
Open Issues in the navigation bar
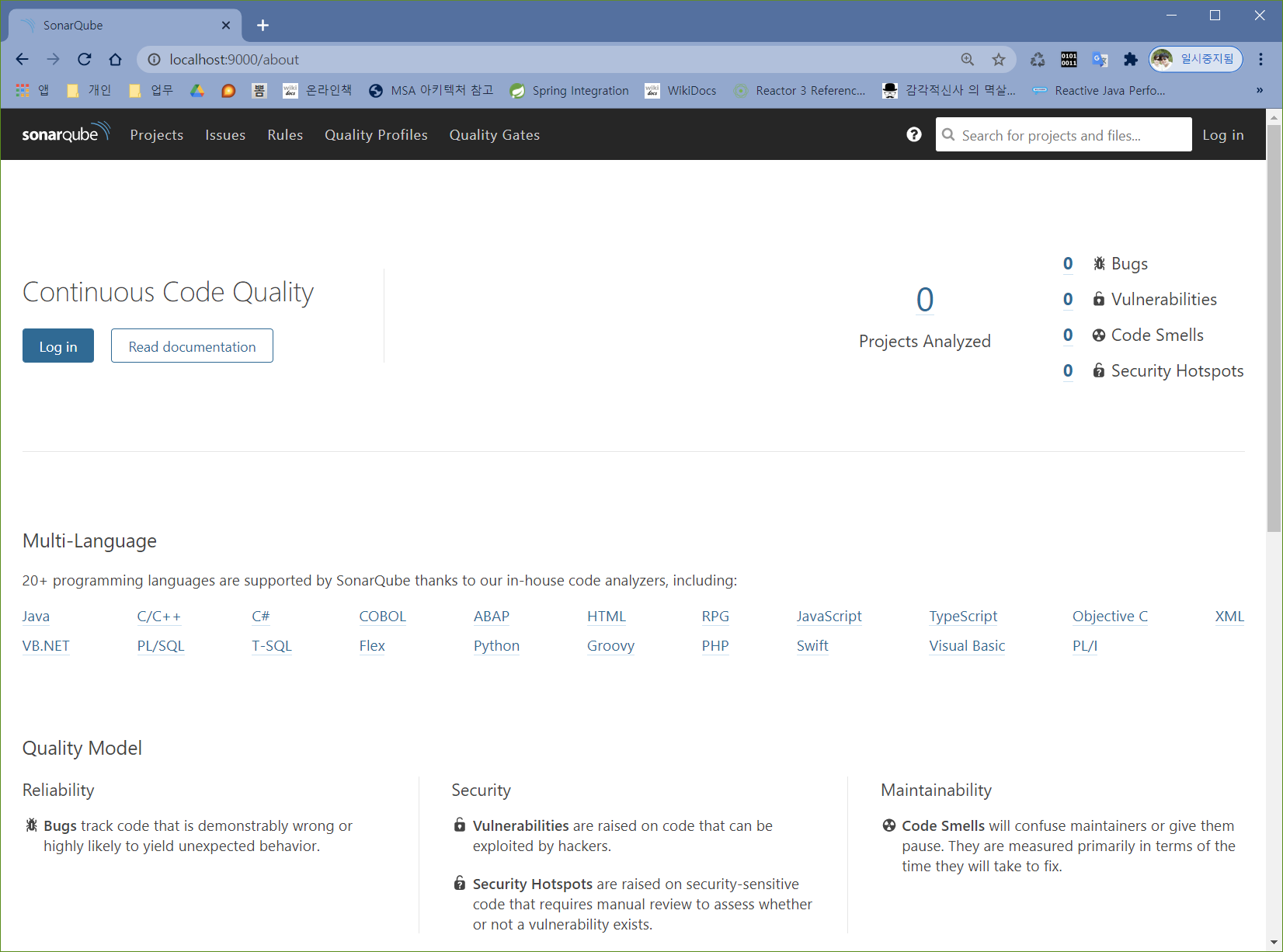225,135
